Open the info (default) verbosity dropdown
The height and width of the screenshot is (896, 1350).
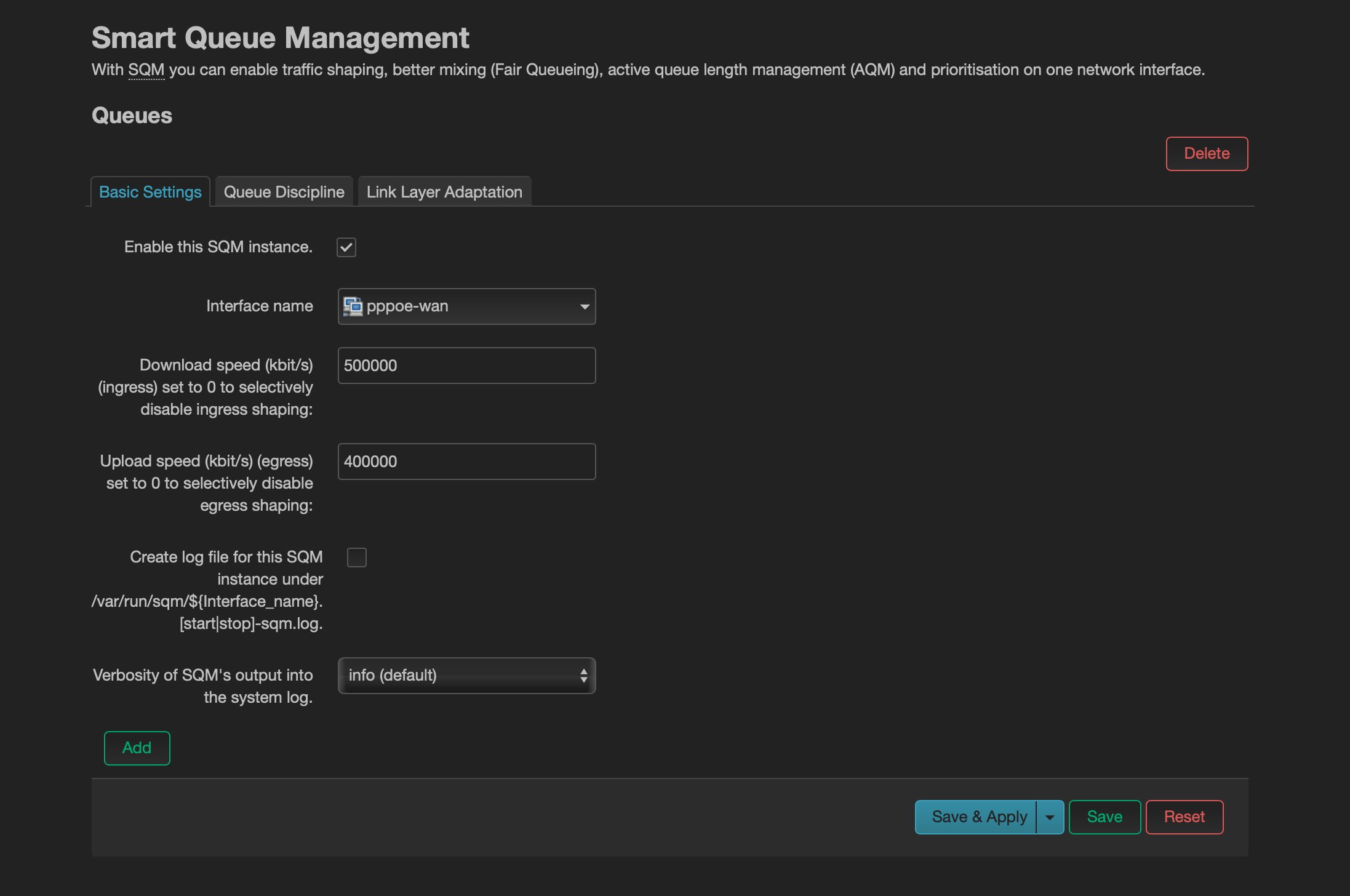click(466, 676)
